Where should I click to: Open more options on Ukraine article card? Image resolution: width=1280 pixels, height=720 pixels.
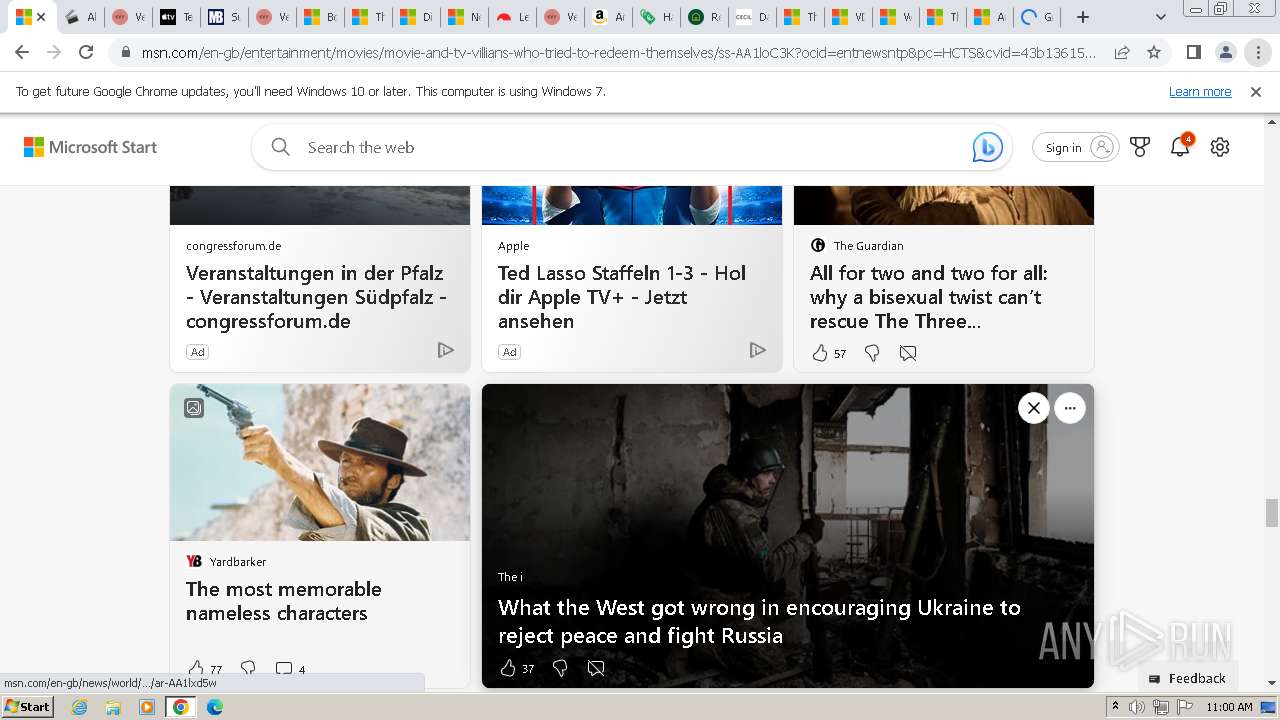(x=1070, y=408)
